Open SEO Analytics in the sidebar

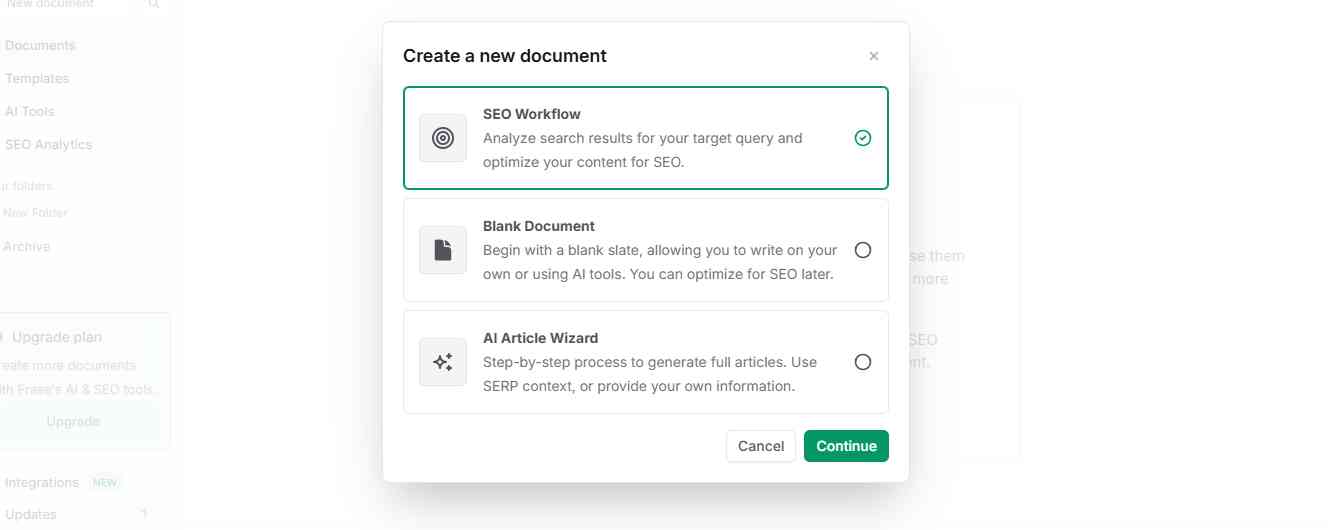pyautogui.click(x=48, y=144)
